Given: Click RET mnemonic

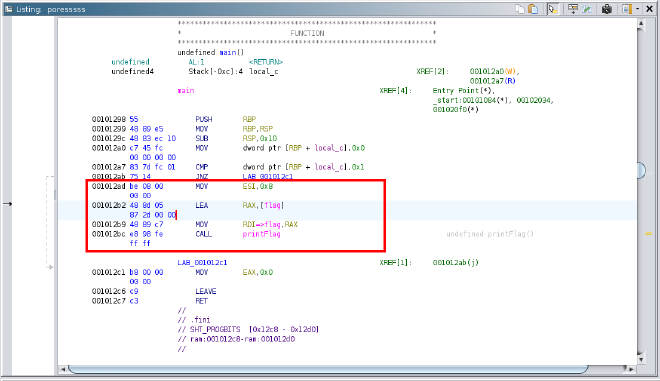Looking at the screenshot, I should (x=202, y=301).
